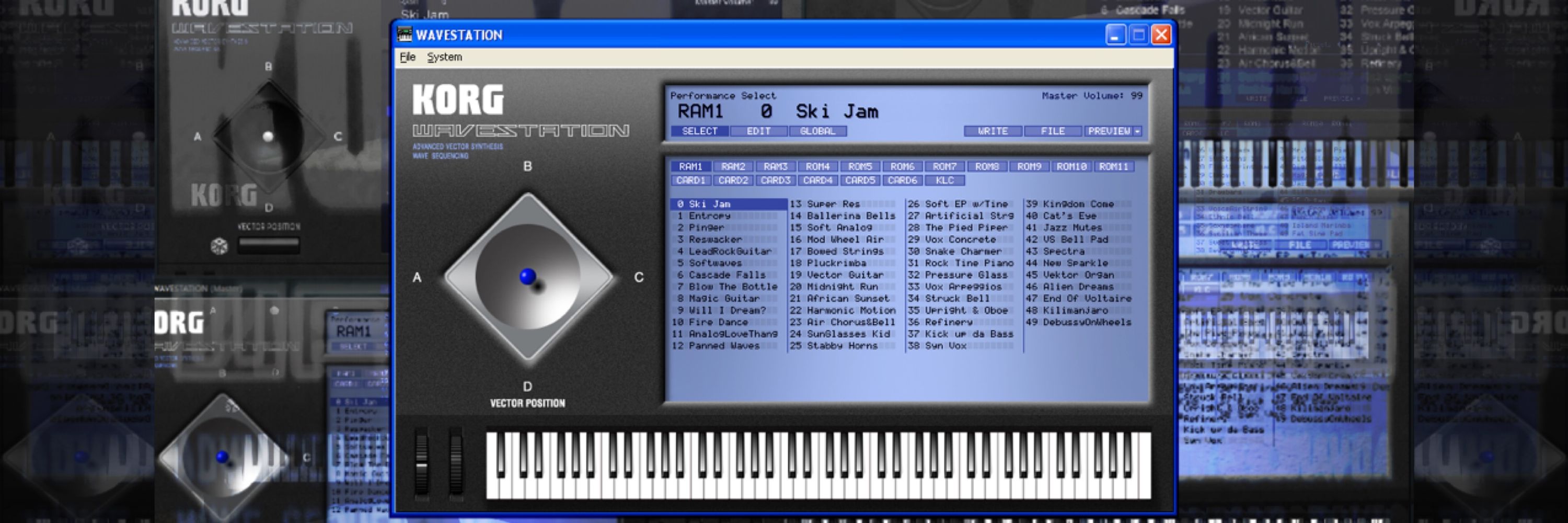1568x523 pixels.
Task: Choose the ROM10 bank
Action: click(1071, 166)
